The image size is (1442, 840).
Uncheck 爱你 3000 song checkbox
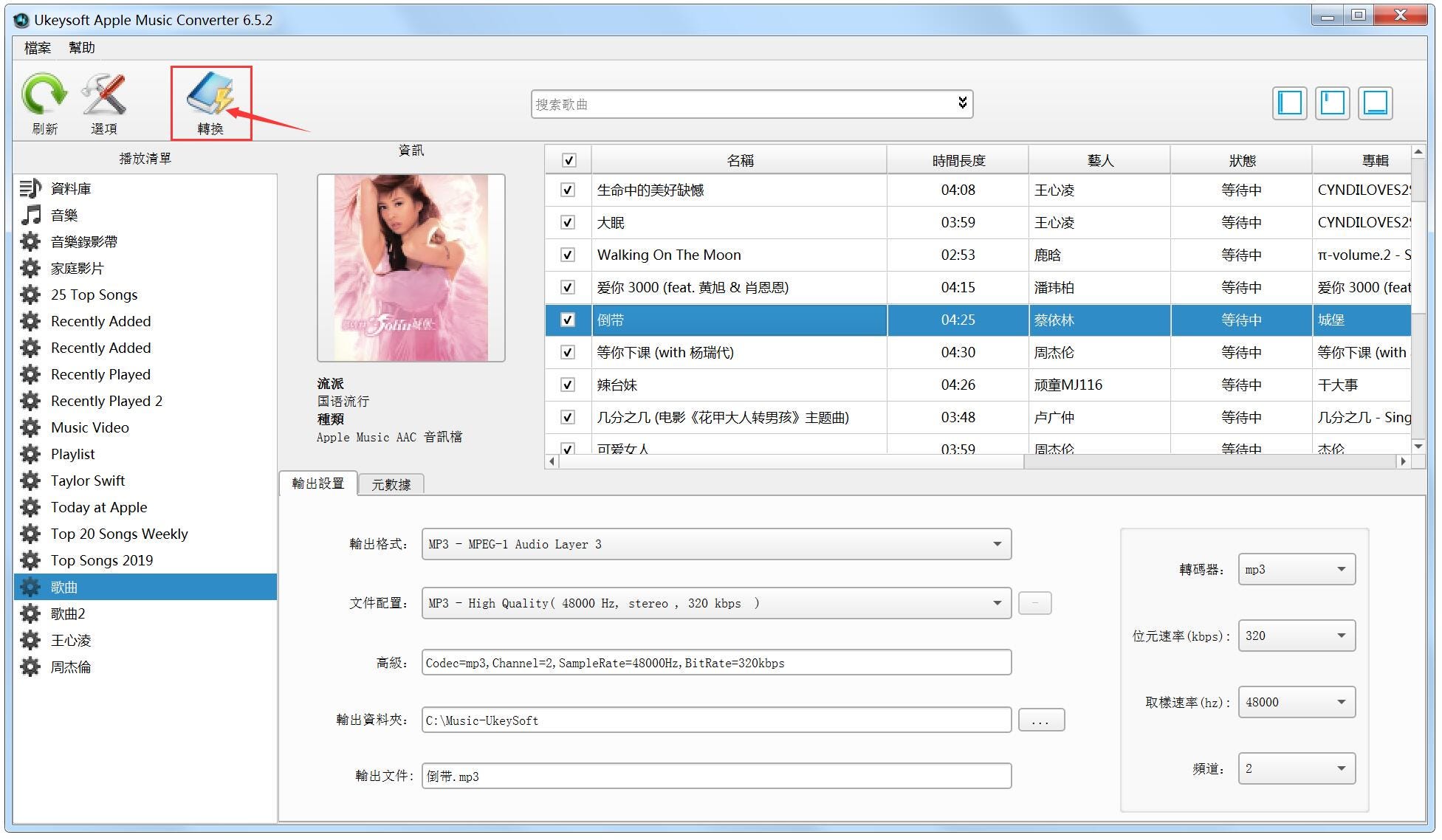[x=567, y=287]
